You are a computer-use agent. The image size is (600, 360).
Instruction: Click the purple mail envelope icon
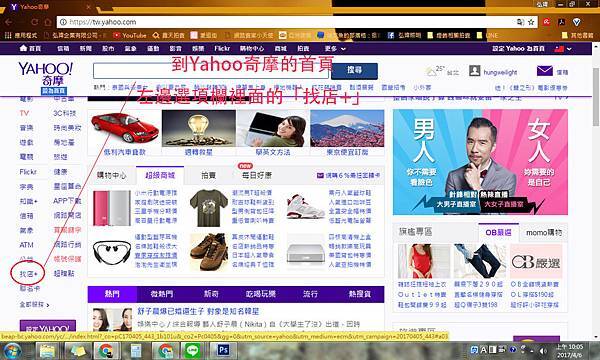[x=545, y=71]
